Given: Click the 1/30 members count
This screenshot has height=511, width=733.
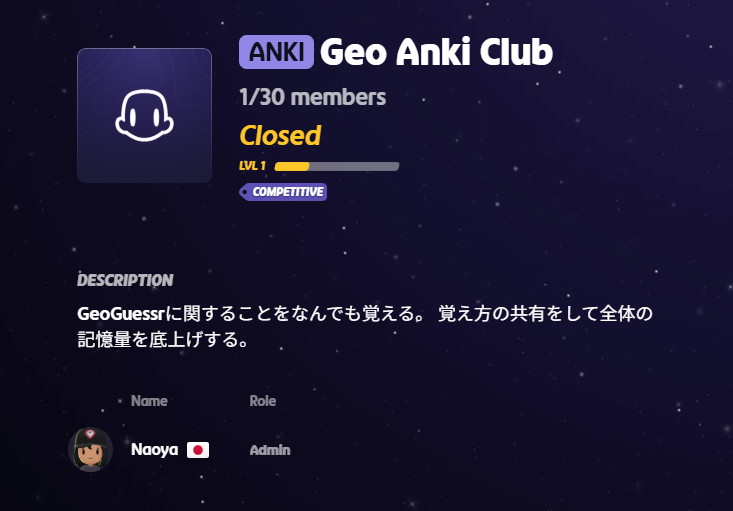Looking at the screenshot, I should click(312, 97).
